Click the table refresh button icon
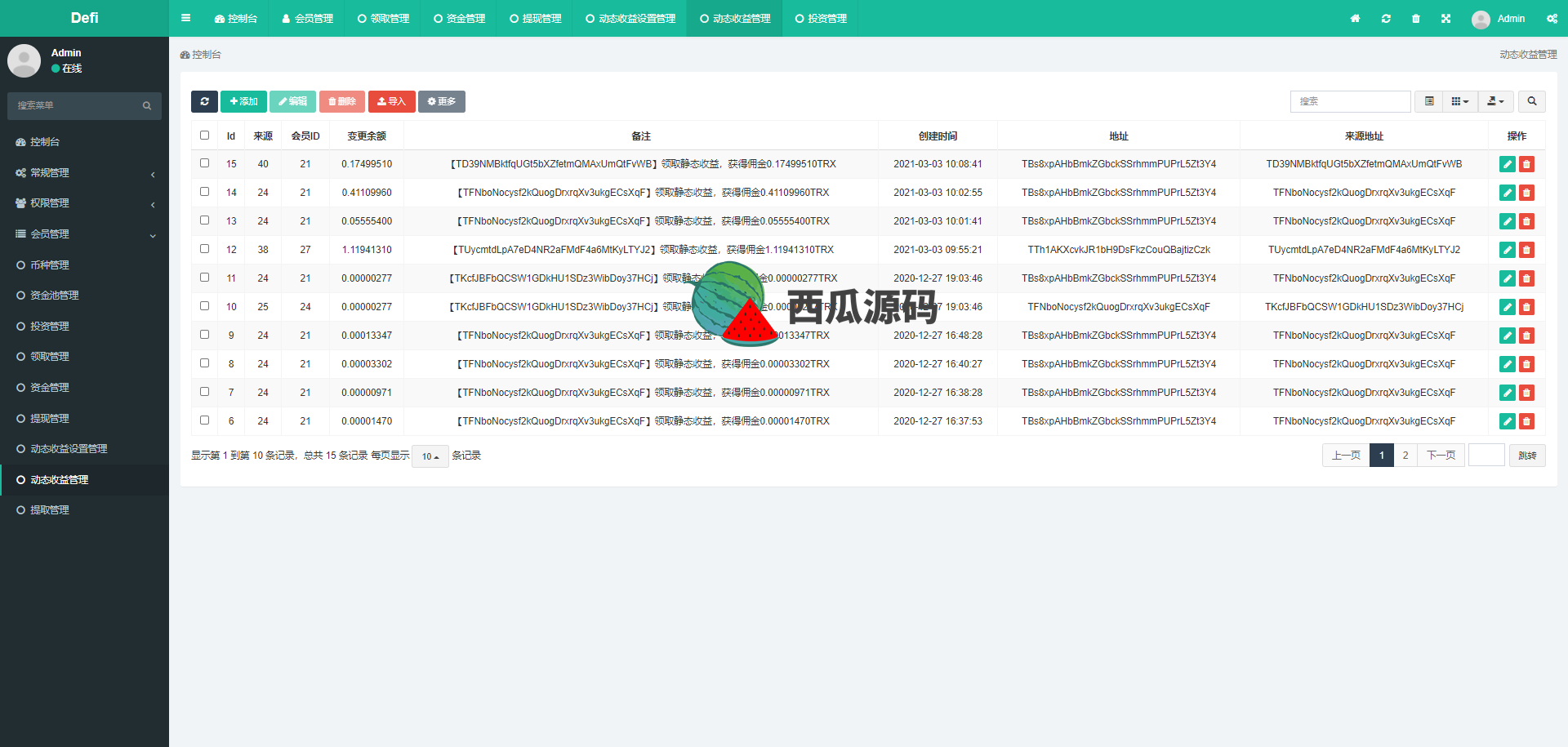The width and height of the screenshot is (1568, 747). click(x=204, y=101)
